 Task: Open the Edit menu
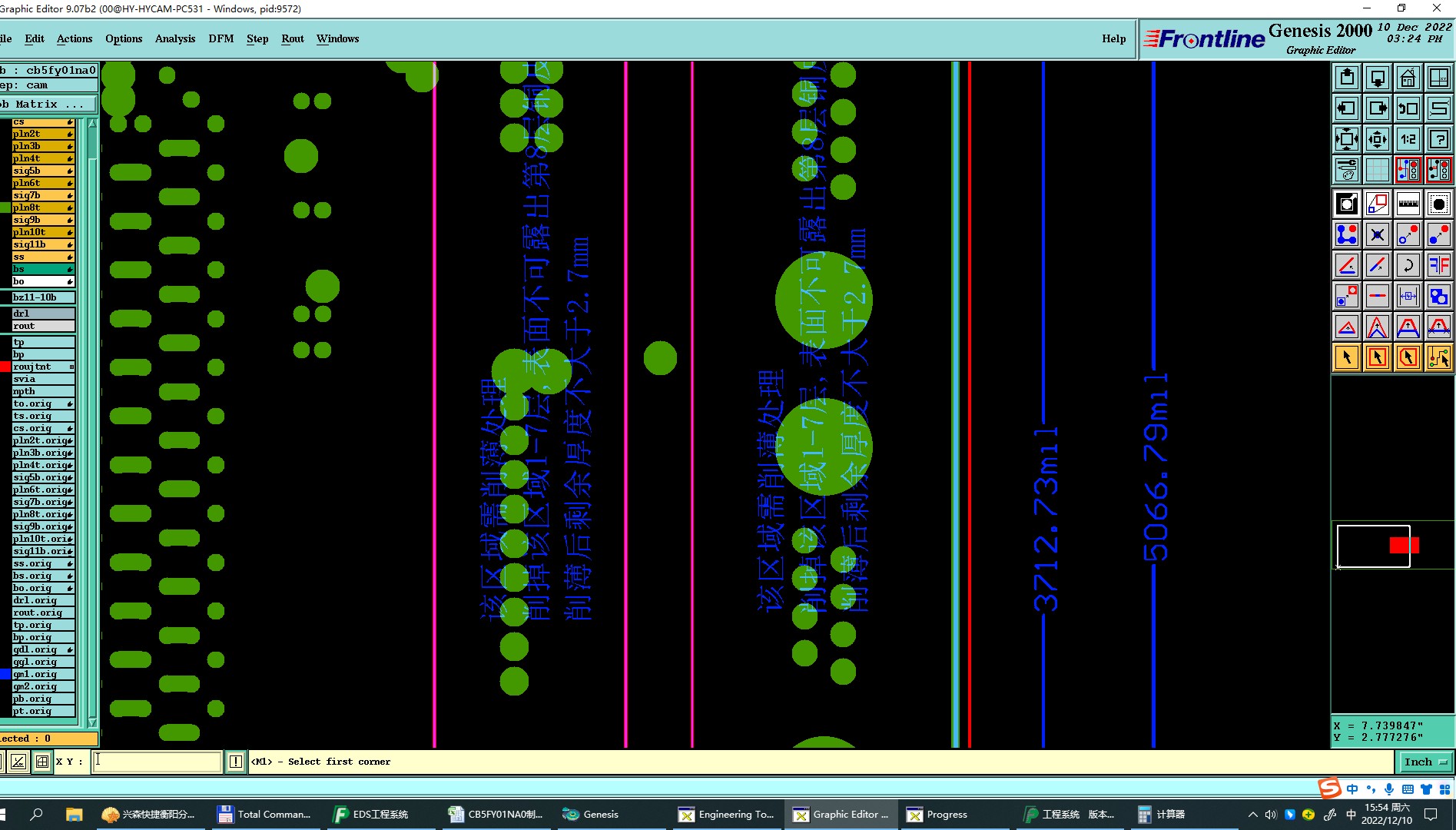click(x=35, y=38)
